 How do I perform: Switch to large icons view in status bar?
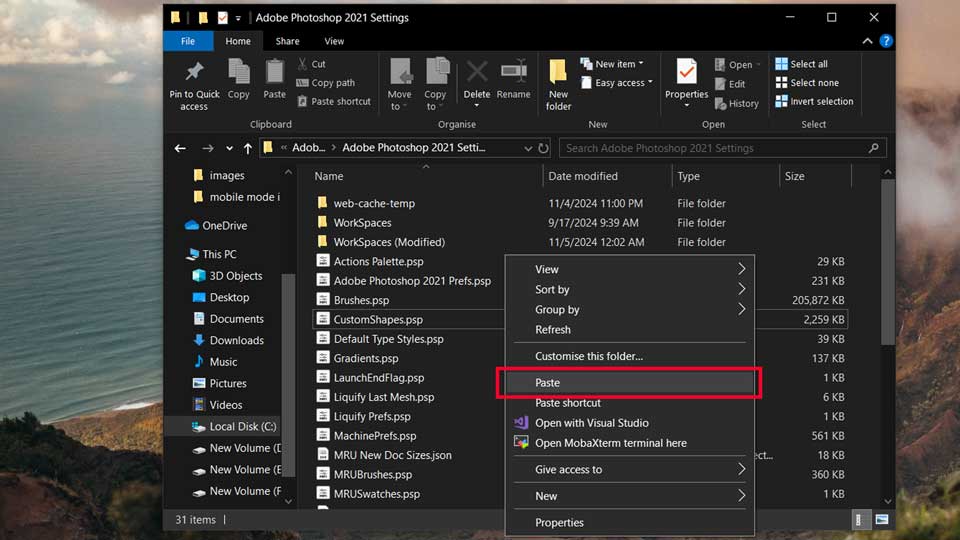pos(882,520)
